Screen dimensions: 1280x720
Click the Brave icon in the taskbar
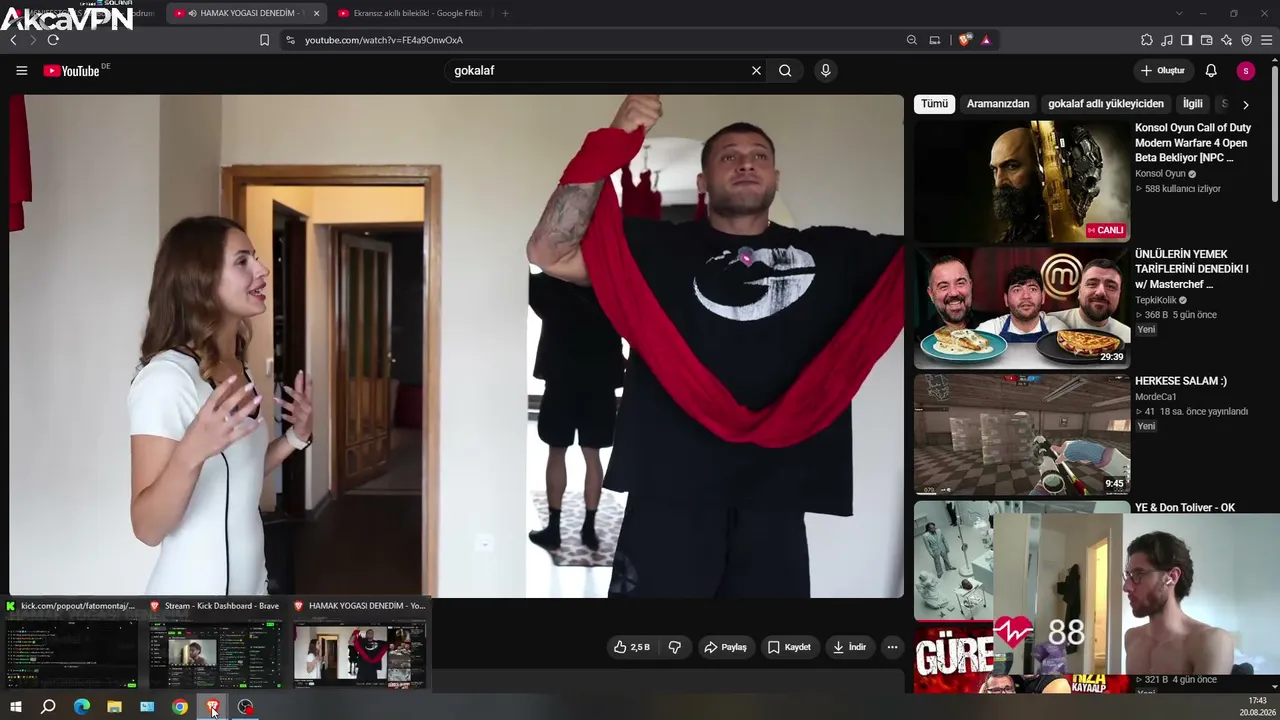coord(213,707)
